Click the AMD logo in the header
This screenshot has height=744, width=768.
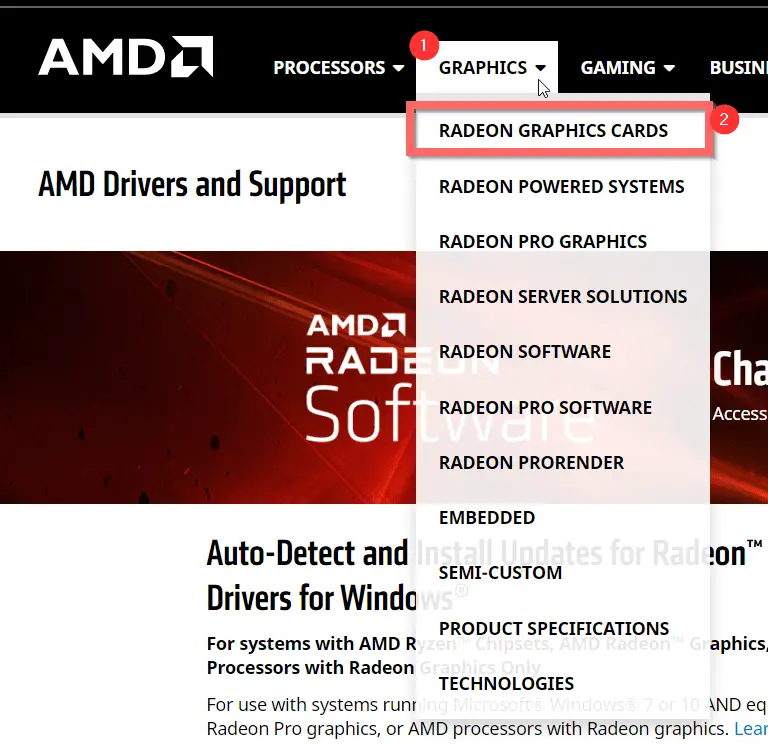(126, 56)
